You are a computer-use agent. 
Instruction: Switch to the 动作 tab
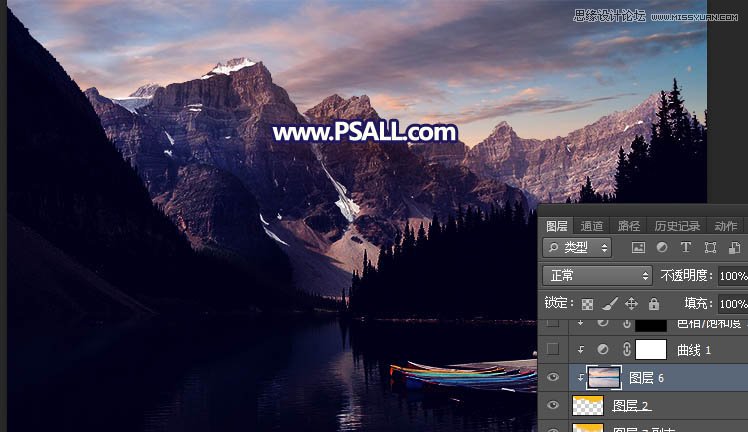(726, 226)
